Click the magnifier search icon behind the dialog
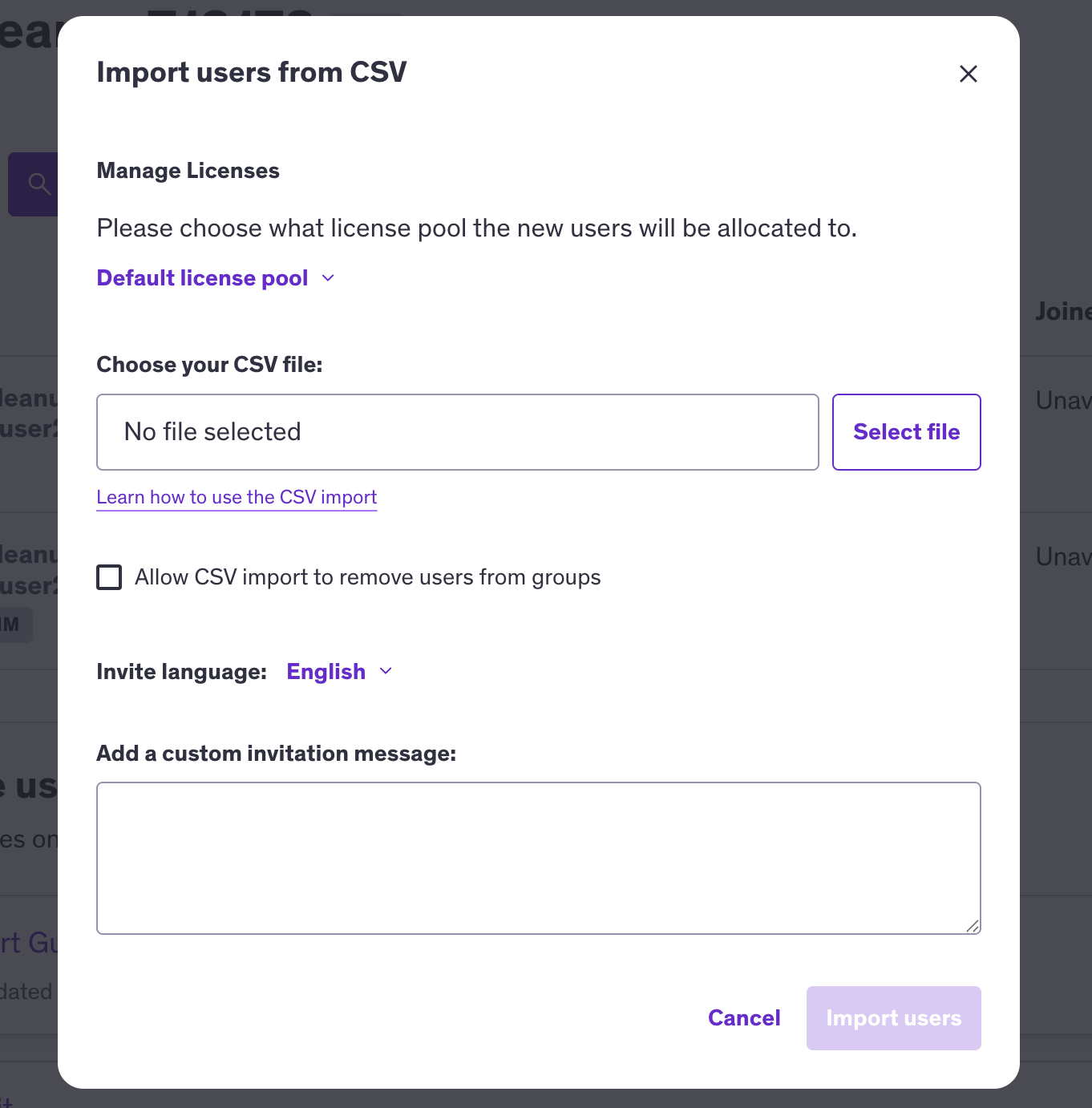 click(38, 184)
